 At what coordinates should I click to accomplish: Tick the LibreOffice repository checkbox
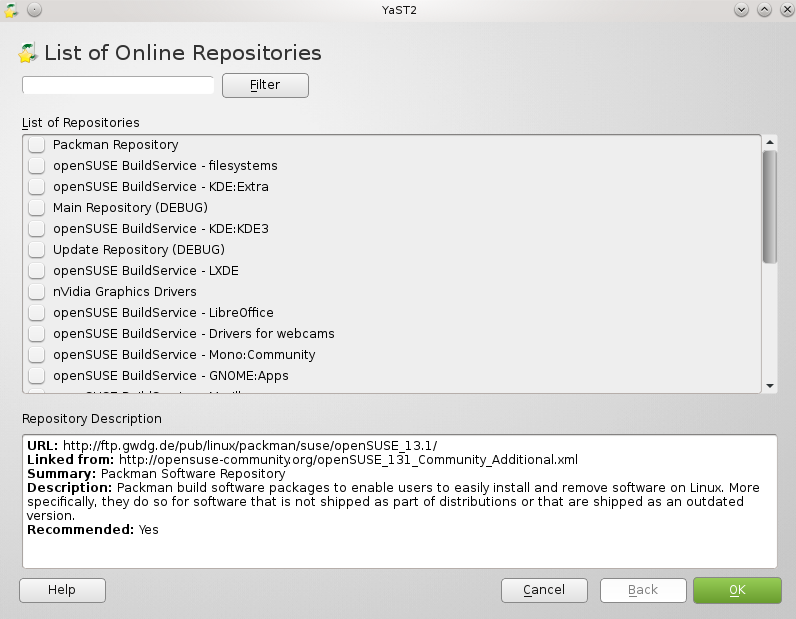point(36,313)
